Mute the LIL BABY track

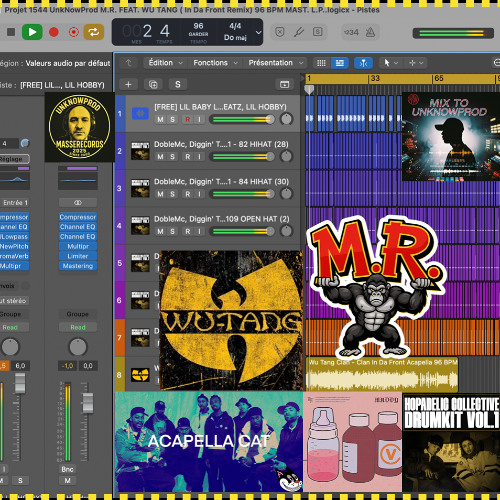coord(160,119)
